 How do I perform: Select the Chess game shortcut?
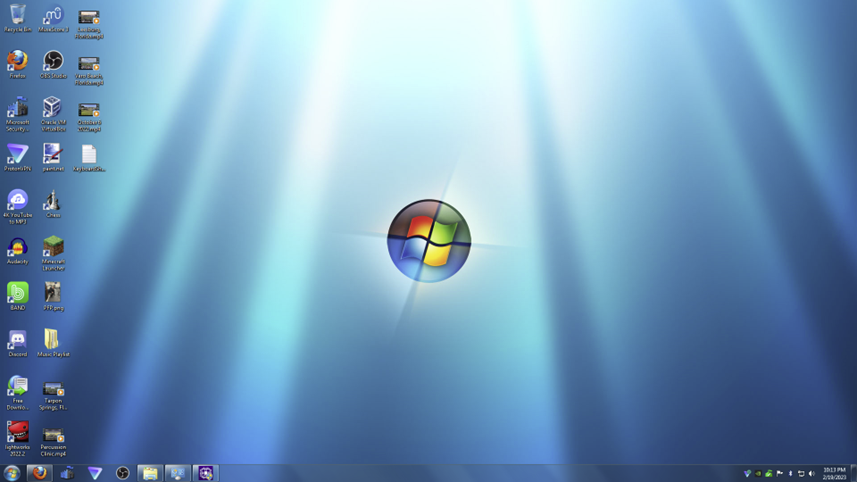pos(53,201)
